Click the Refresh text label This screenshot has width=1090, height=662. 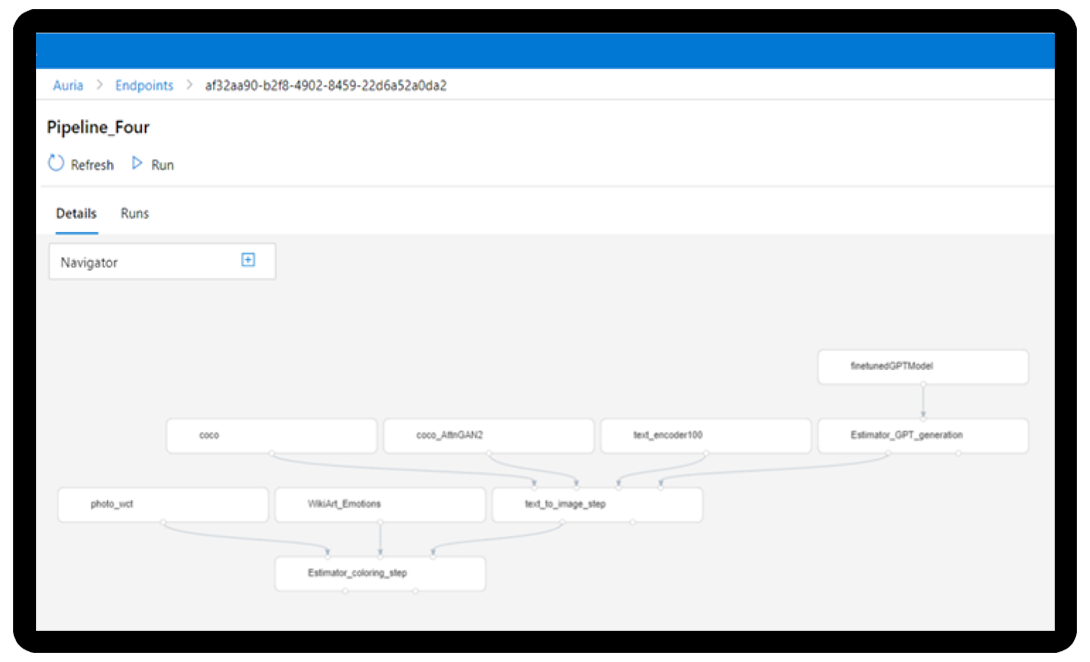click(92, 165)
